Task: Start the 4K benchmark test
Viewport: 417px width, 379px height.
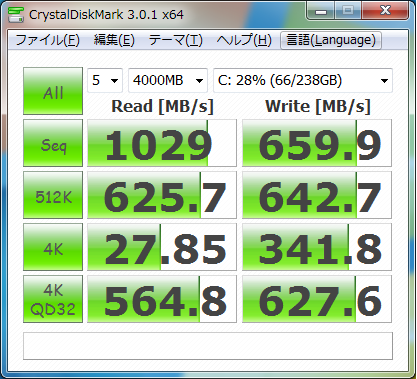Action: click(53, 247)
